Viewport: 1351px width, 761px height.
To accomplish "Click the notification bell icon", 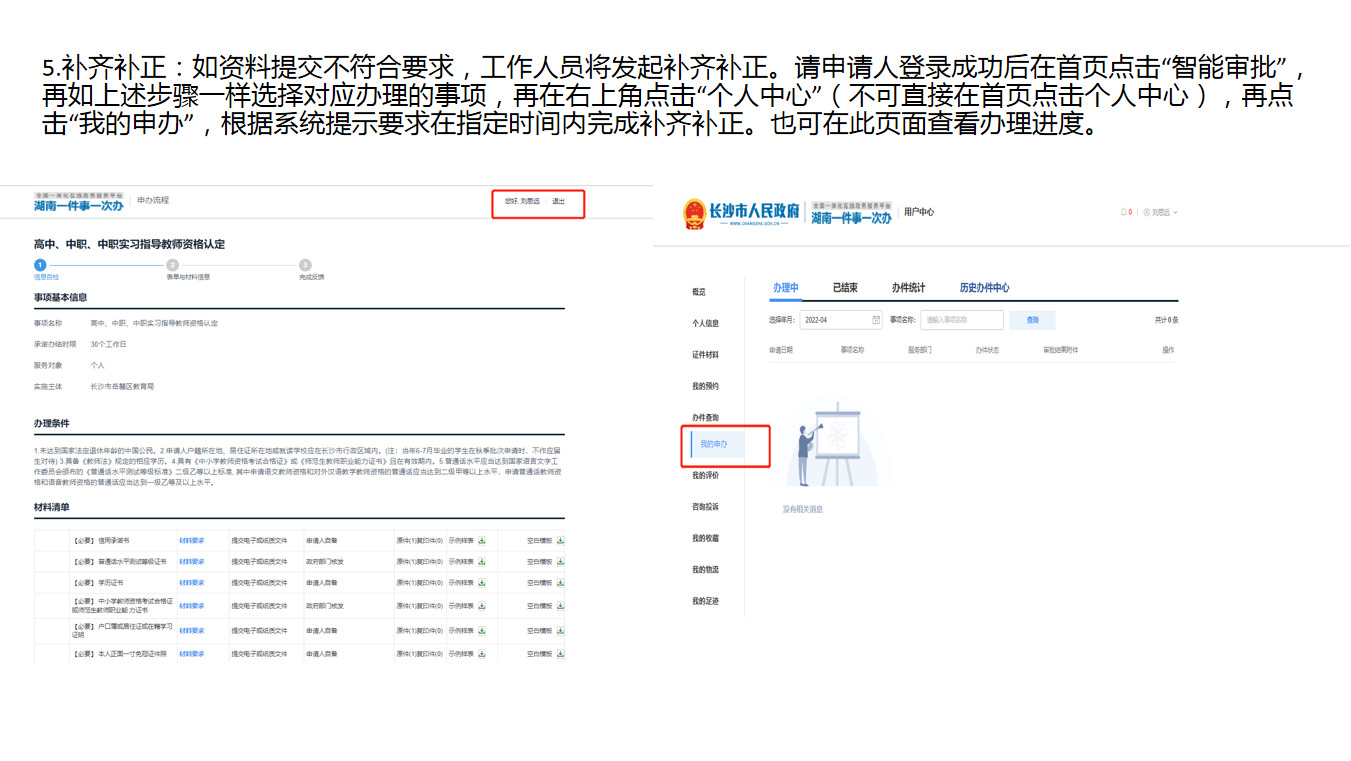I will click(1123, 212).
